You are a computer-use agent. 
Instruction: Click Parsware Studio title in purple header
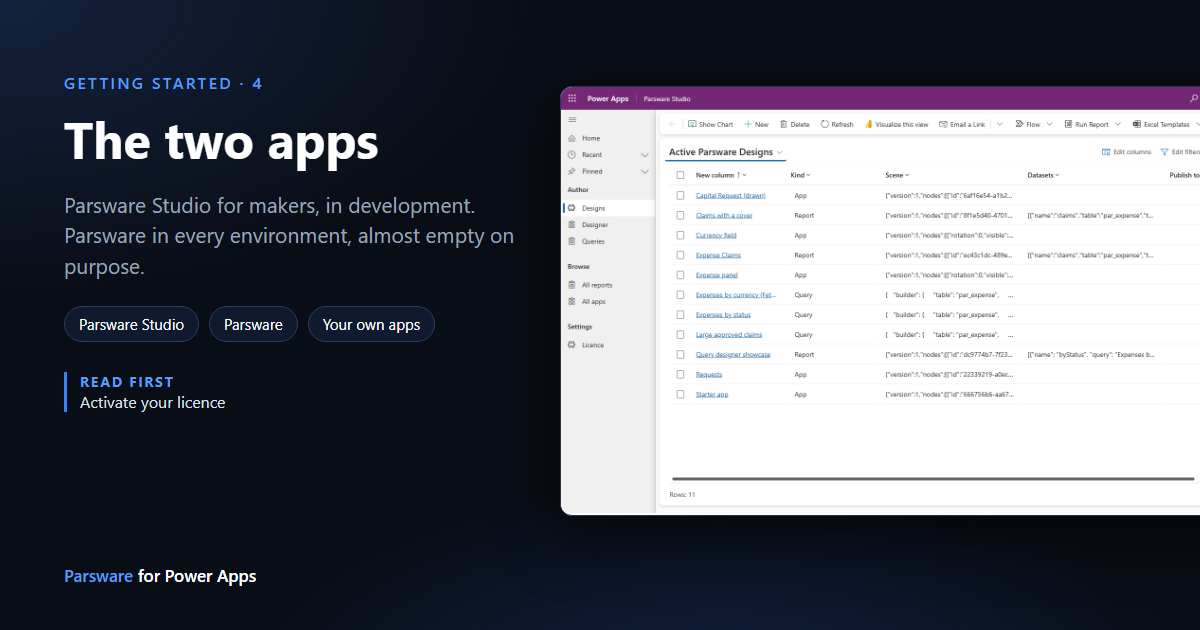pos(667,99)
